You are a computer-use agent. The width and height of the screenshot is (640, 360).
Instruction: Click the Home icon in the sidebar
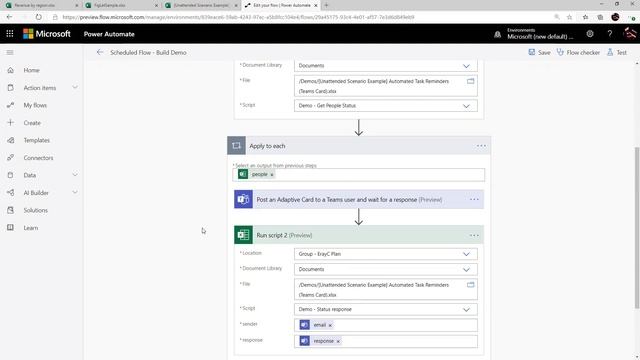coord(11,70)
